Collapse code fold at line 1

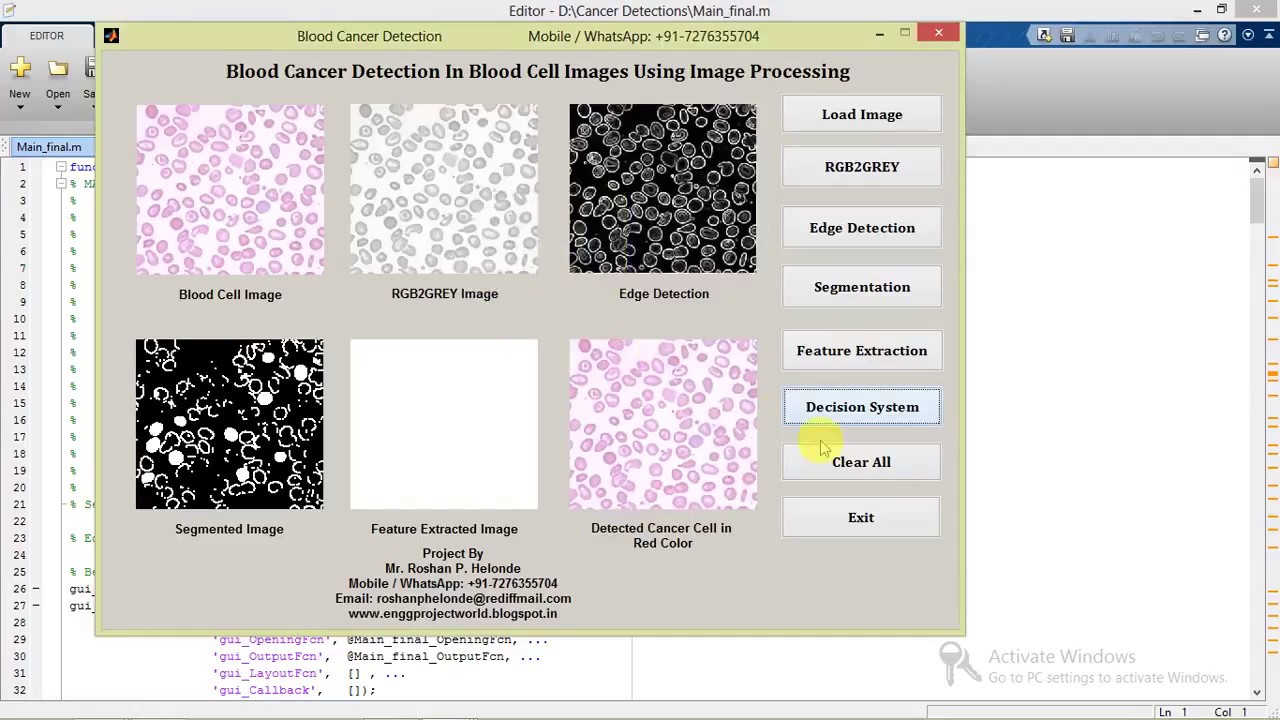click(61, 167)
